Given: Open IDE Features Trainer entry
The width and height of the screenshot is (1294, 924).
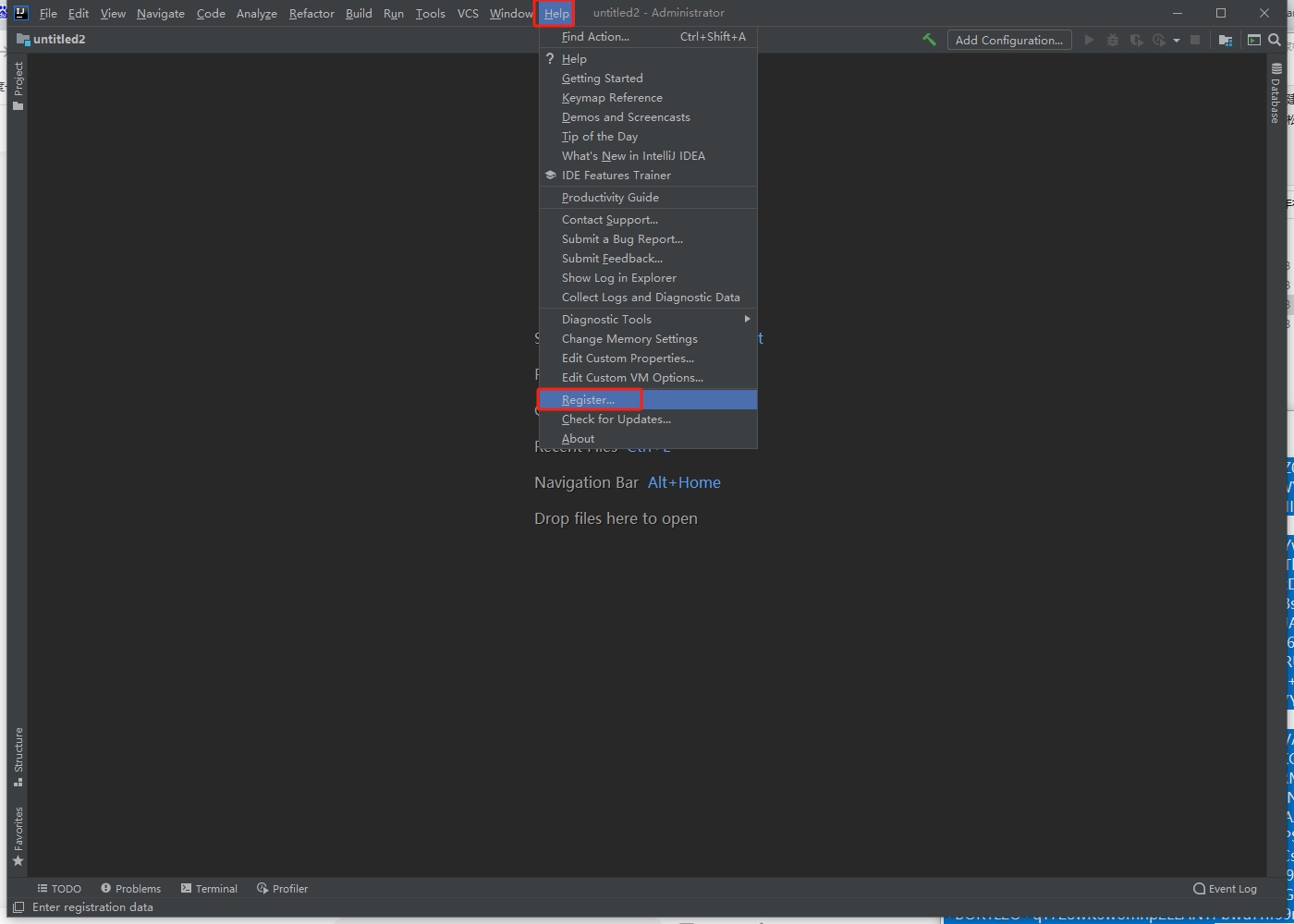Looking at the screenshot, I should pyautogui.click(x=648, y=175).
